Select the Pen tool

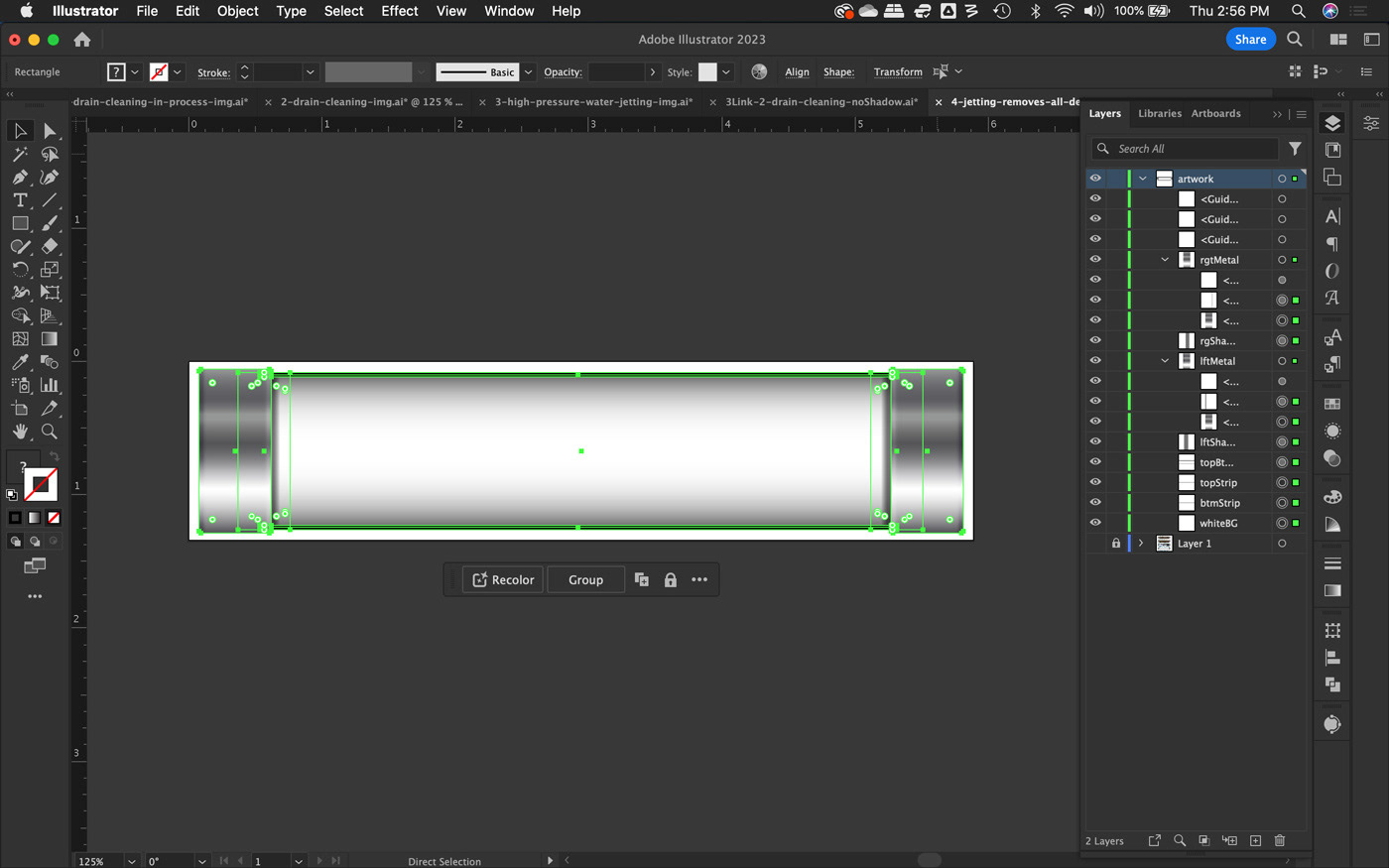pyautogui.click(x=20, y=178)
